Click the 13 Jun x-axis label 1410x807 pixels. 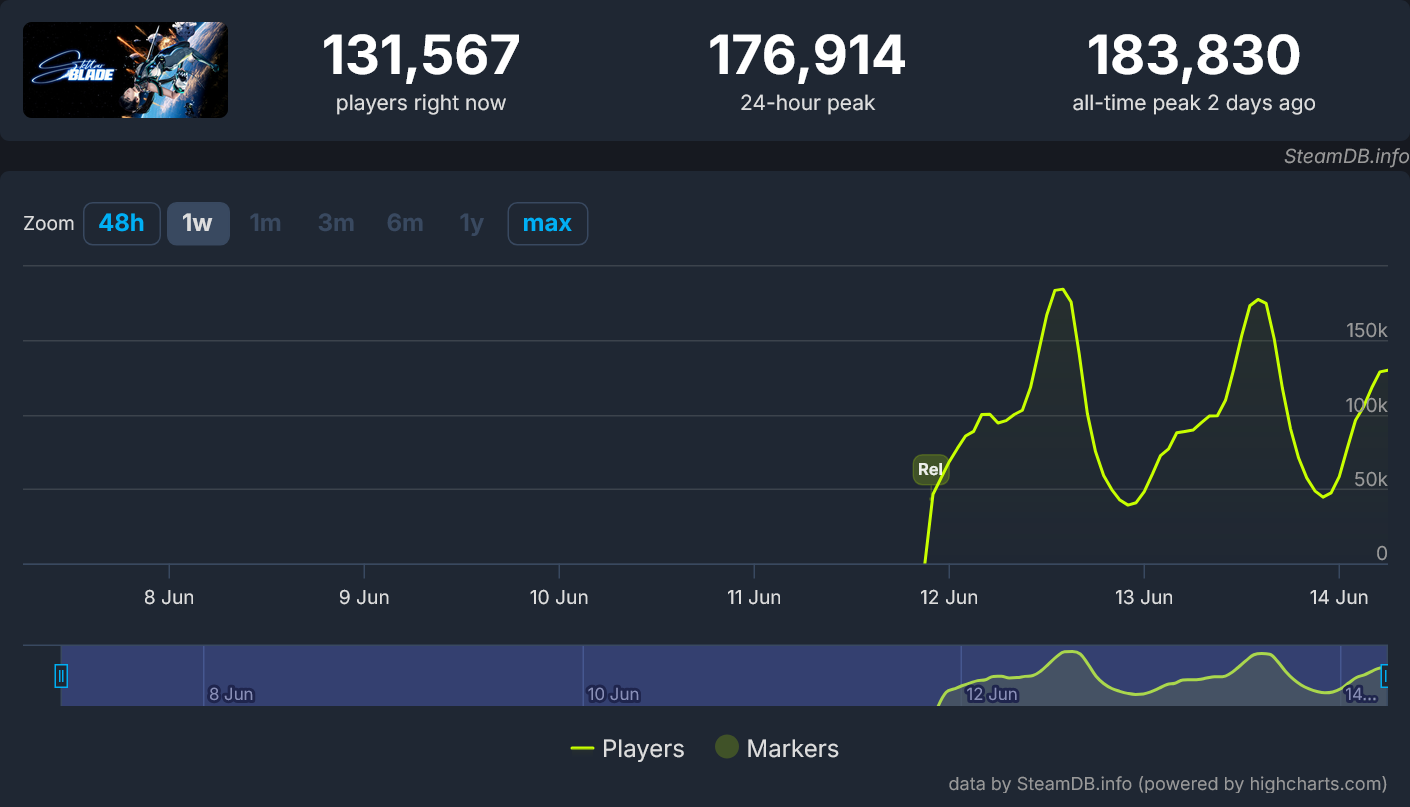(1144, 597)
